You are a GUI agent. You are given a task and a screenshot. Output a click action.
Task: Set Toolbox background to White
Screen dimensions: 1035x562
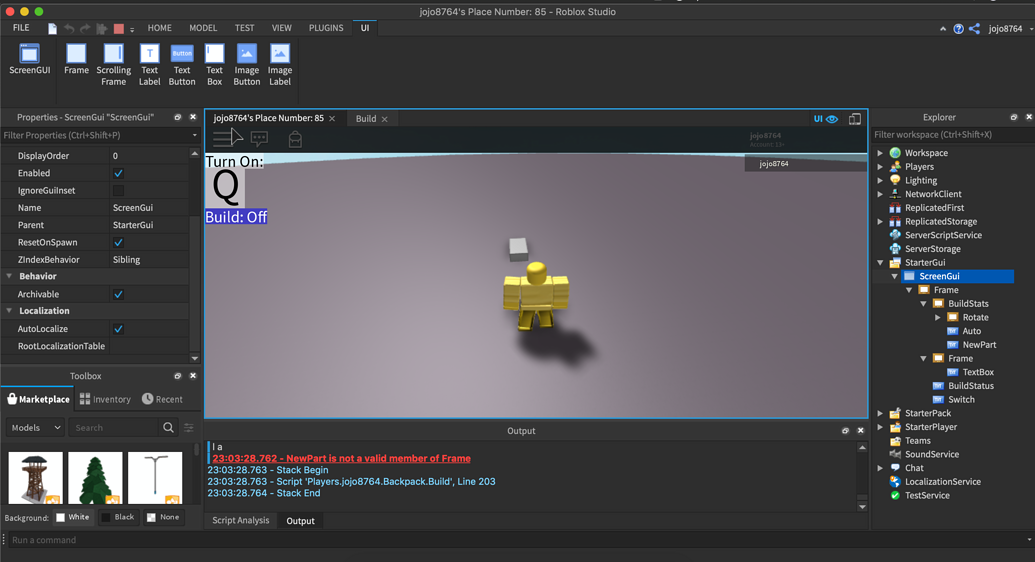pyautogui.click(x=73, y=517)
